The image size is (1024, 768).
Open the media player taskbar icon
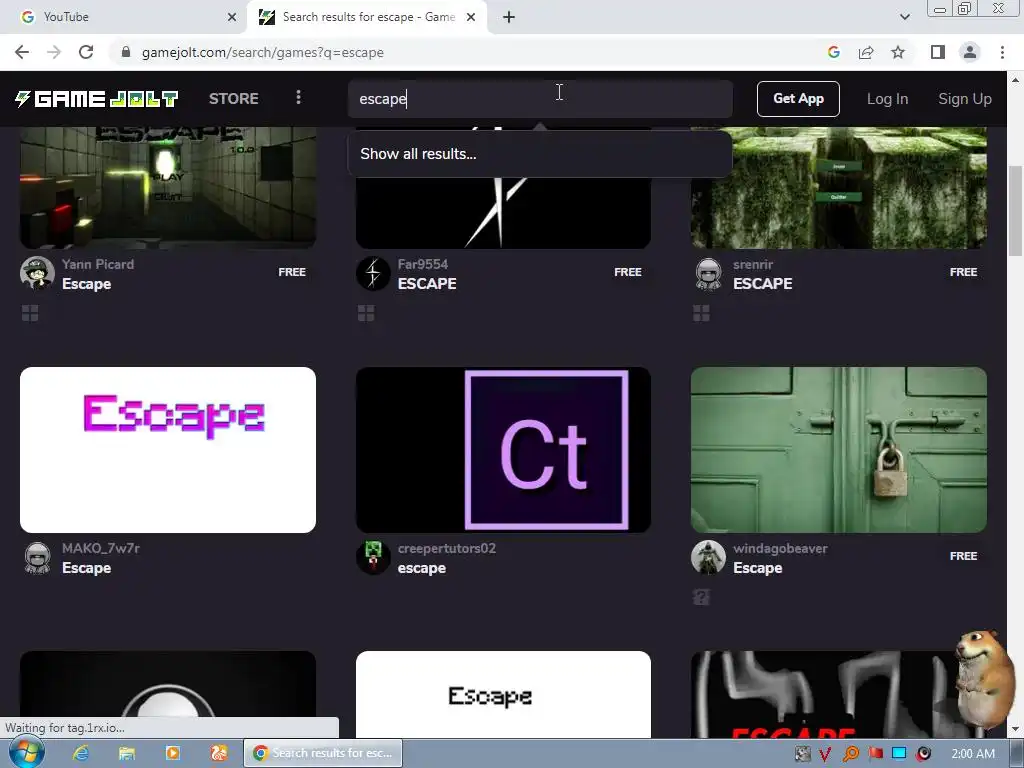[x=172, y=753]
